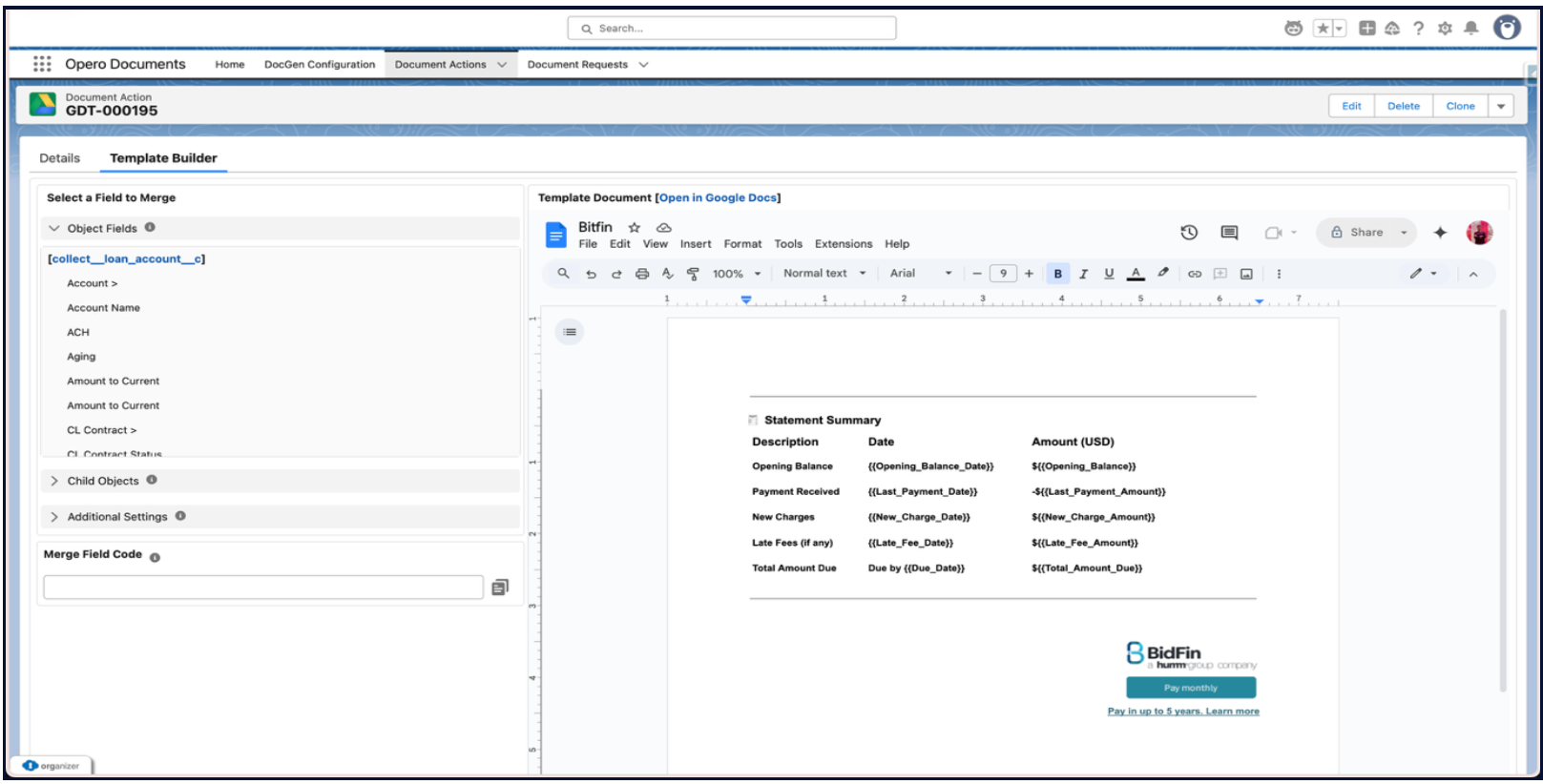Show Object Fields info tooltip icon
This screenshot has height=784, width=1543.
click(x=150, y=228)
